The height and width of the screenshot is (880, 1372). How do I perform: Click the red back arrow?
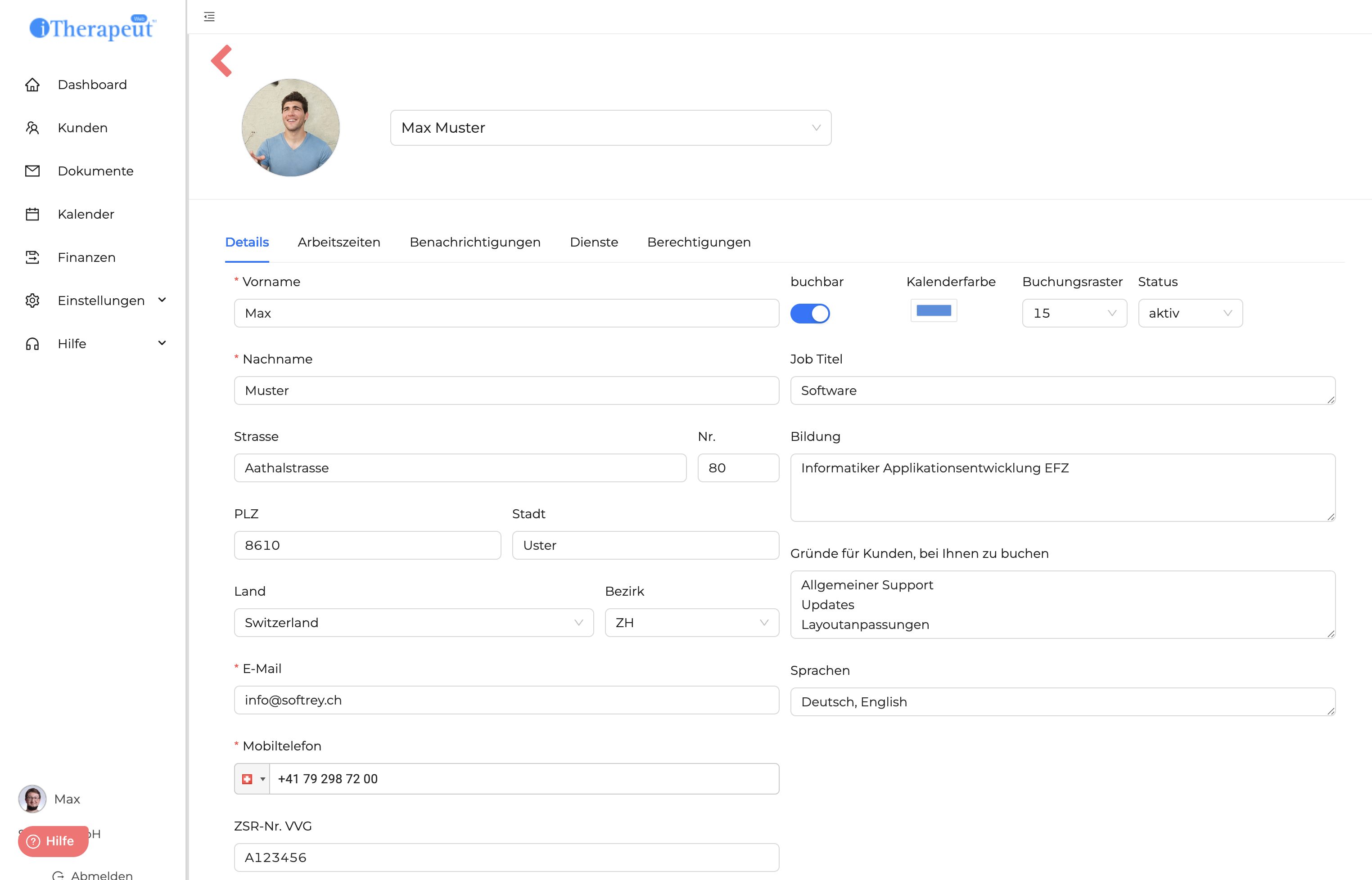click(222, 61)
